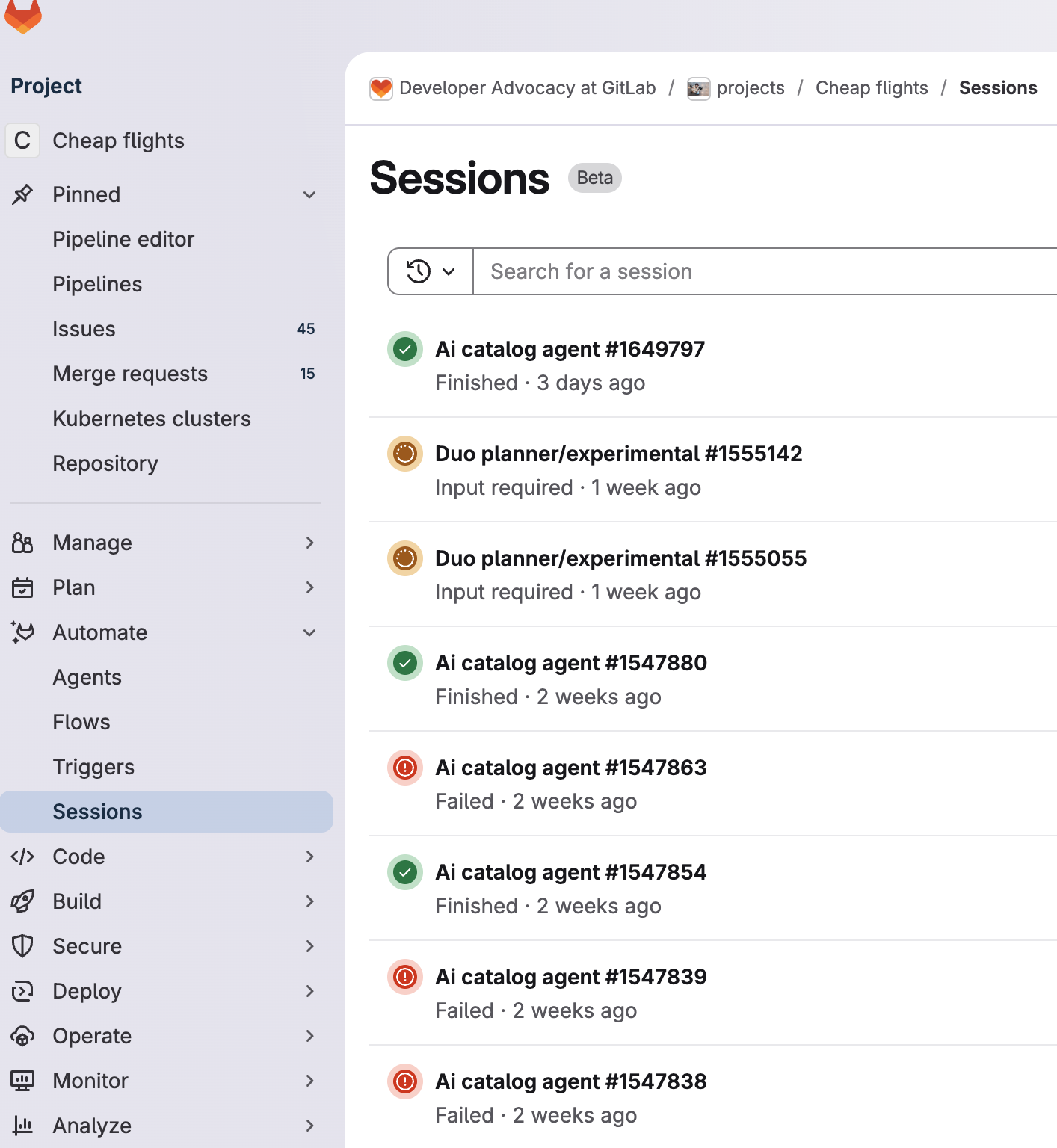This screenshot has height=1148, width=1057.
Task: Open Agents in the sidebar
Action: coord(87,677)
